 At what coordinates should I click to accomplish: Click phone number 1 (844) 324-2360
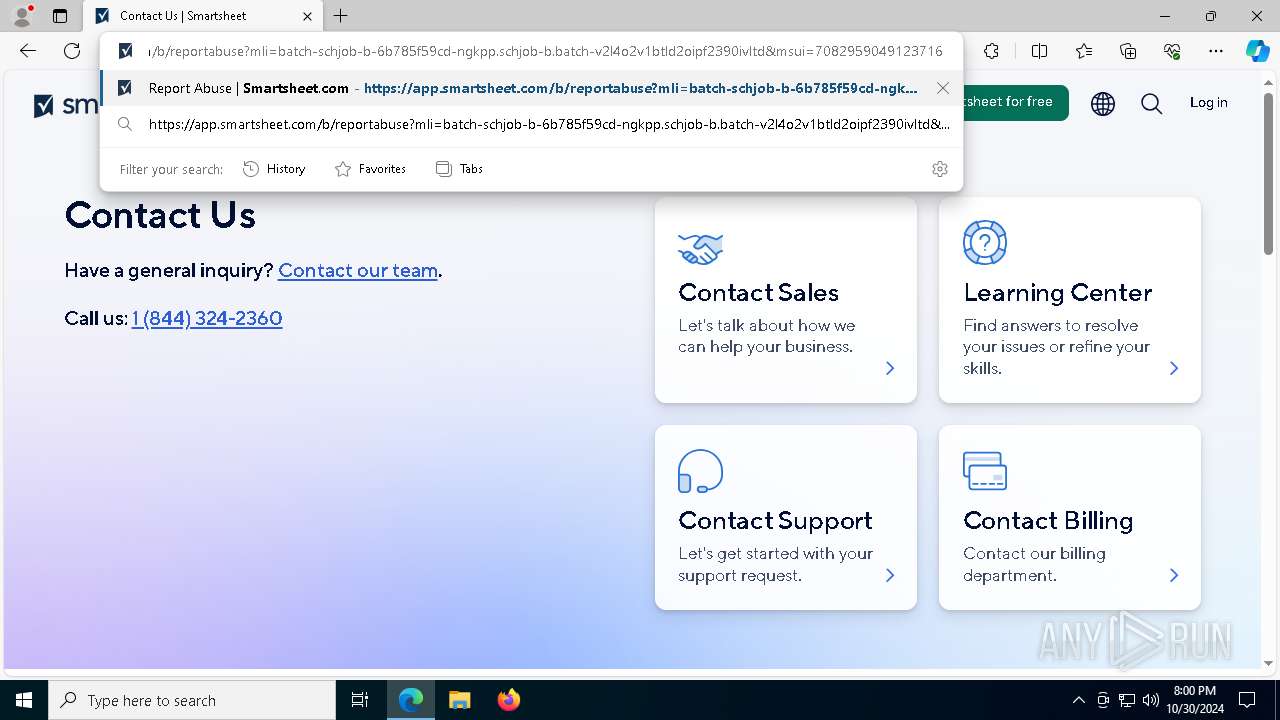tap(207, 318)
